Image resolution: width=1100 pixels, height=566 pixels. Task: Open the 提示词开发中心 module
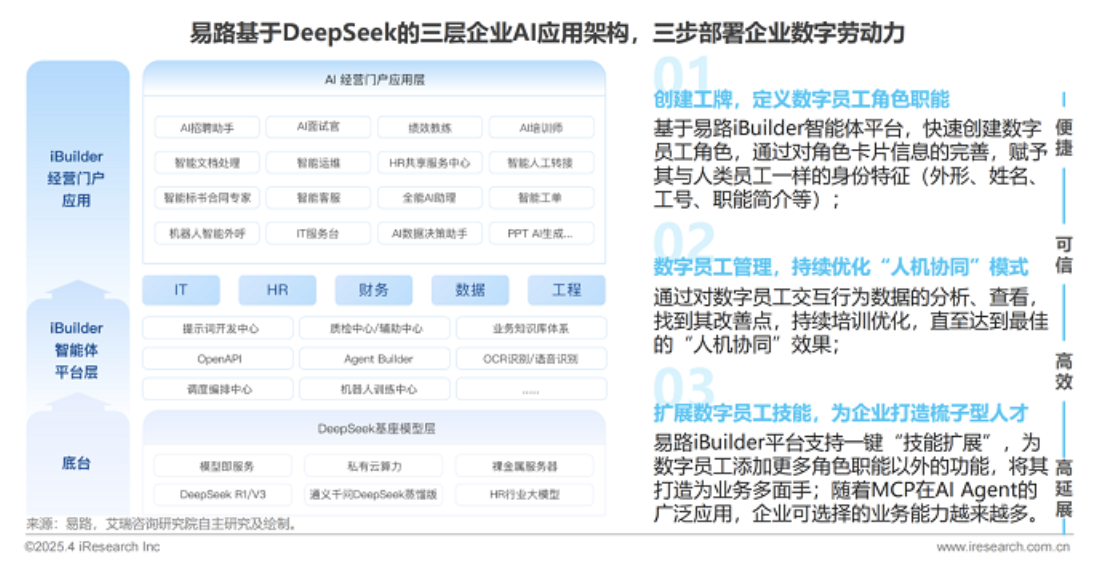pyautogui.click(x=218, y=328)
